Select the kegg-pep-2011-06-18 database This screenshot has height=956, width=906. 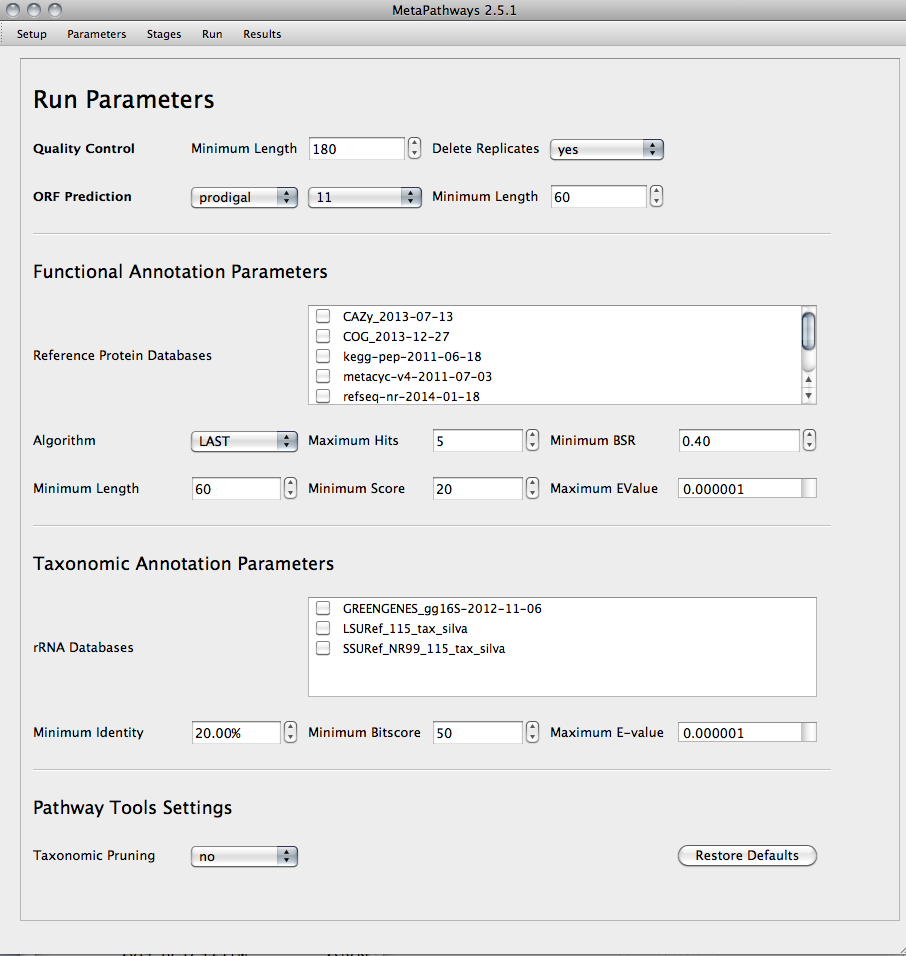pyautogui.click(x=323, y=355)
